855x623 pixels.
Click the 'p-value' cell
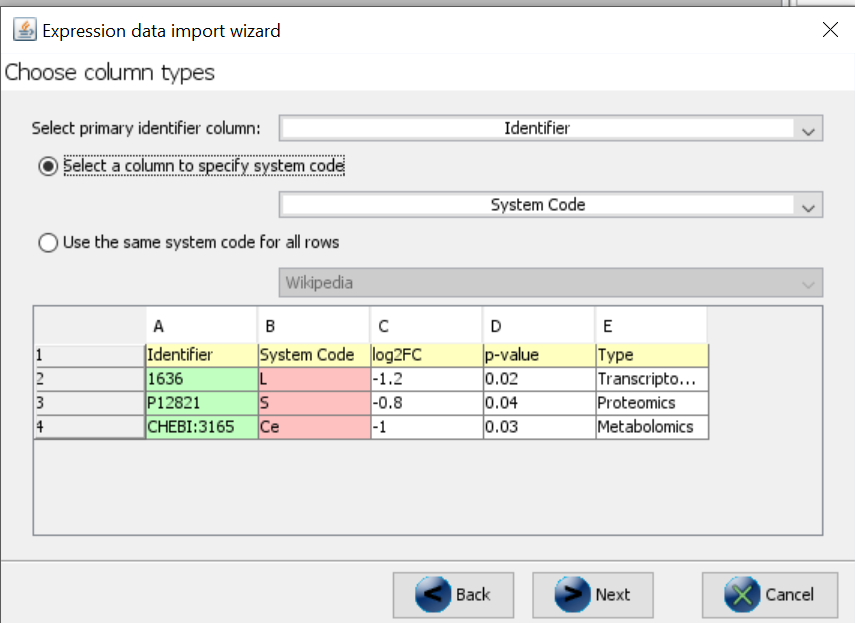[x=539, y=355]
